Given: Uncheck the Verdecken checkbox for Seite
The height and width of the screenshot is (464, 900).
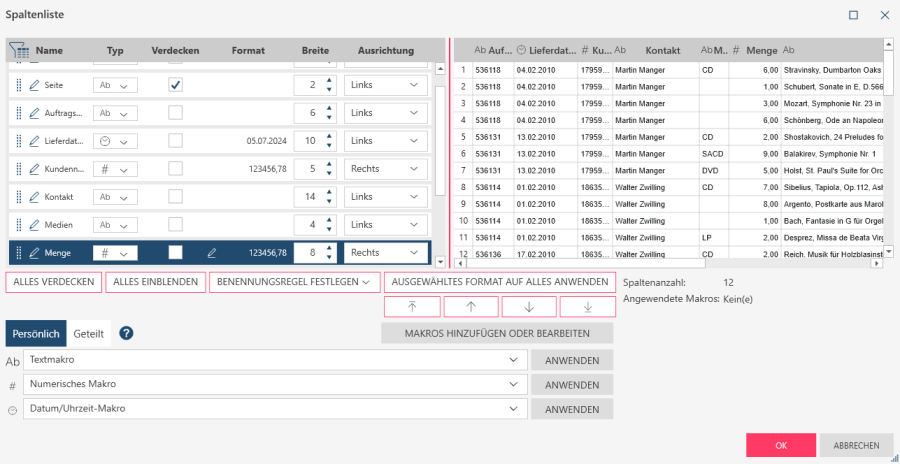Looking at the screenshot, I should [x=175, y=85].
